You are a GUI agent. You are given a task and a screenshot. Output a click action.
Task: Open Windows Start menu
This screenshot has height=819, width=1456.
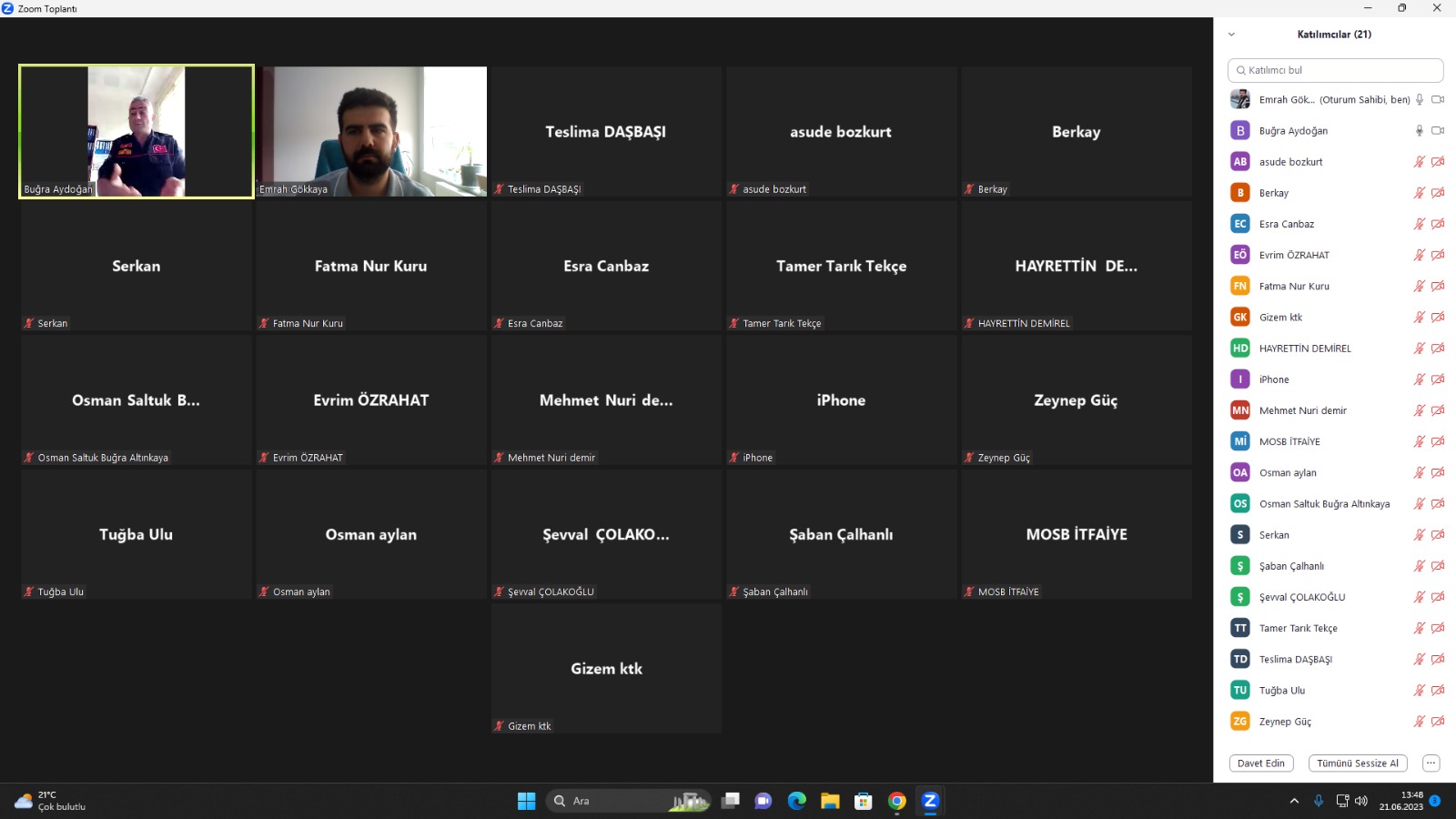point(527,801)
